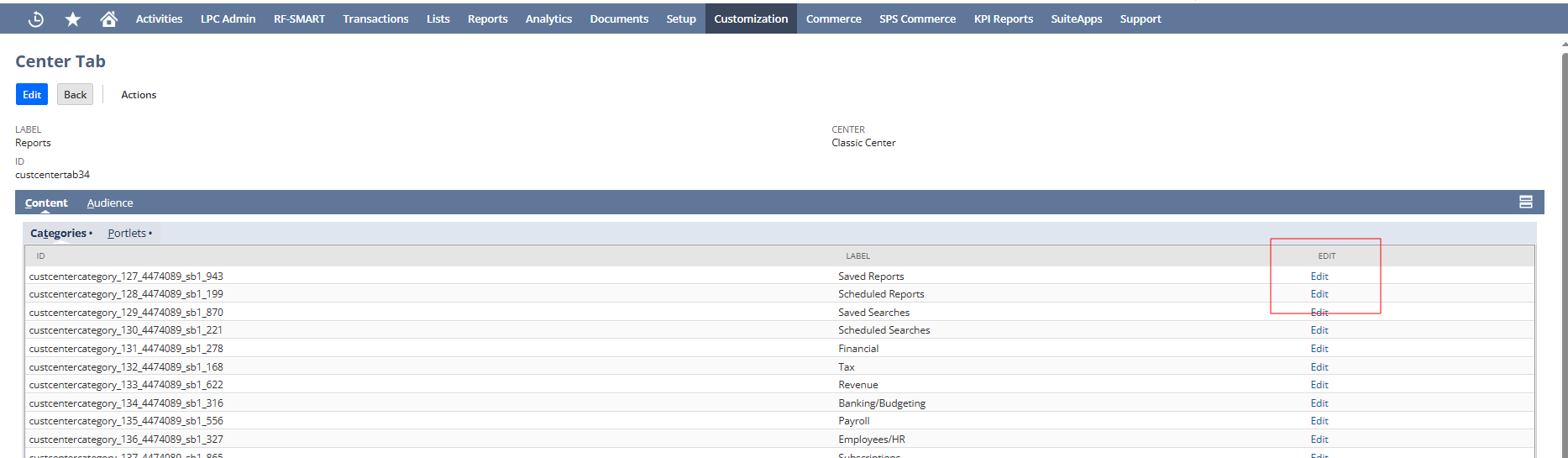
Task: Edit the Financial category row
Action: [1319, 349]
